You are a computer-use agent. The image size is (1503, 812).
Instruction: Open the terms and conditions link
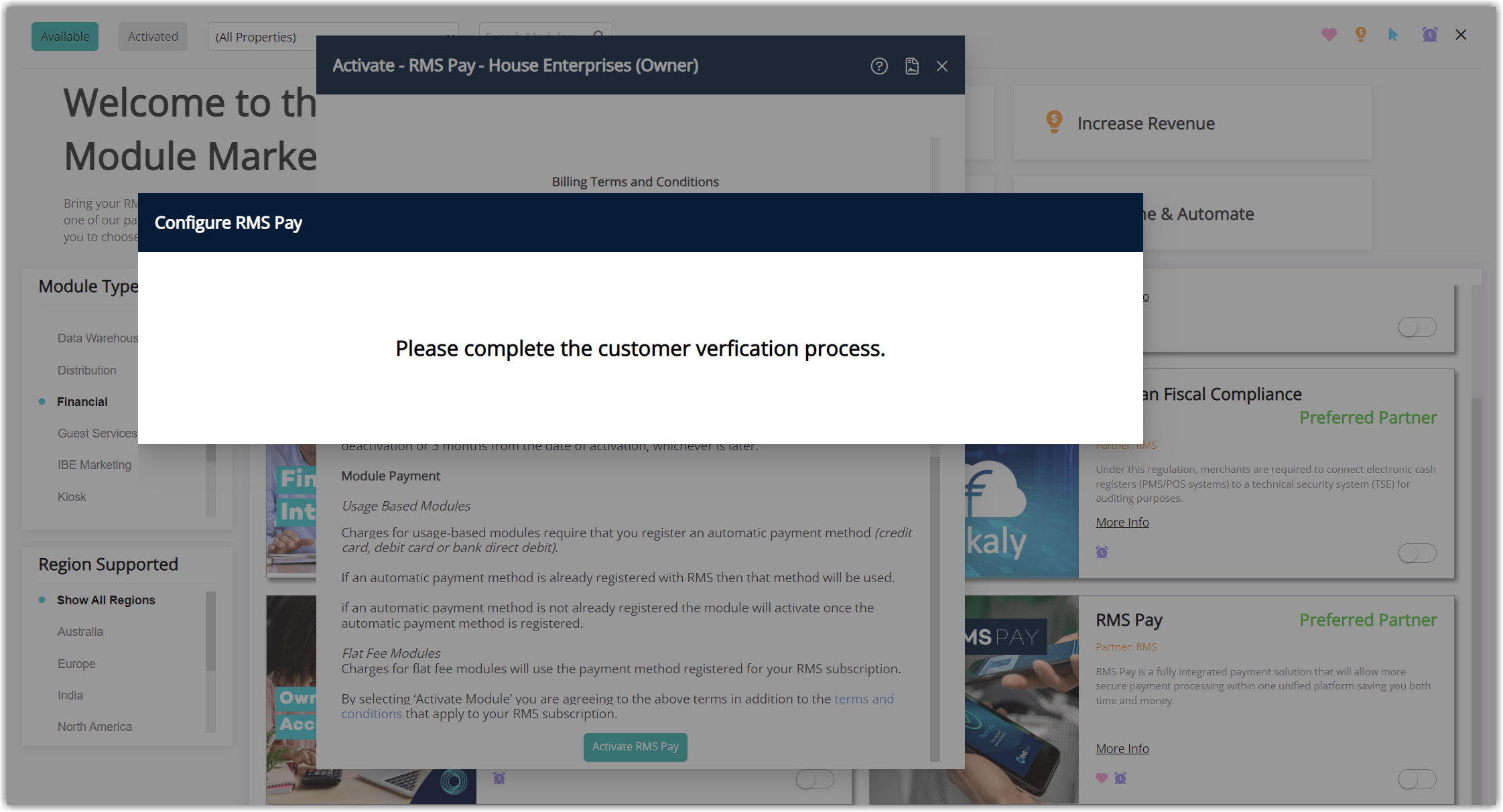pos(864,699)
